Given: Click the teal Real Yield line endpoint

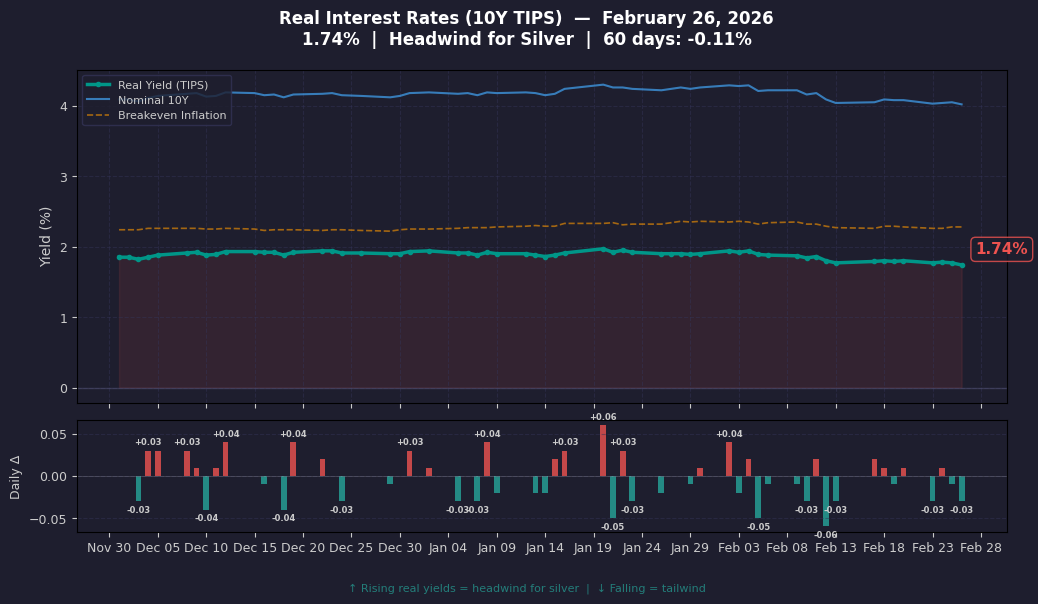Looking at the screenshot, I should (x=963, y=265).
